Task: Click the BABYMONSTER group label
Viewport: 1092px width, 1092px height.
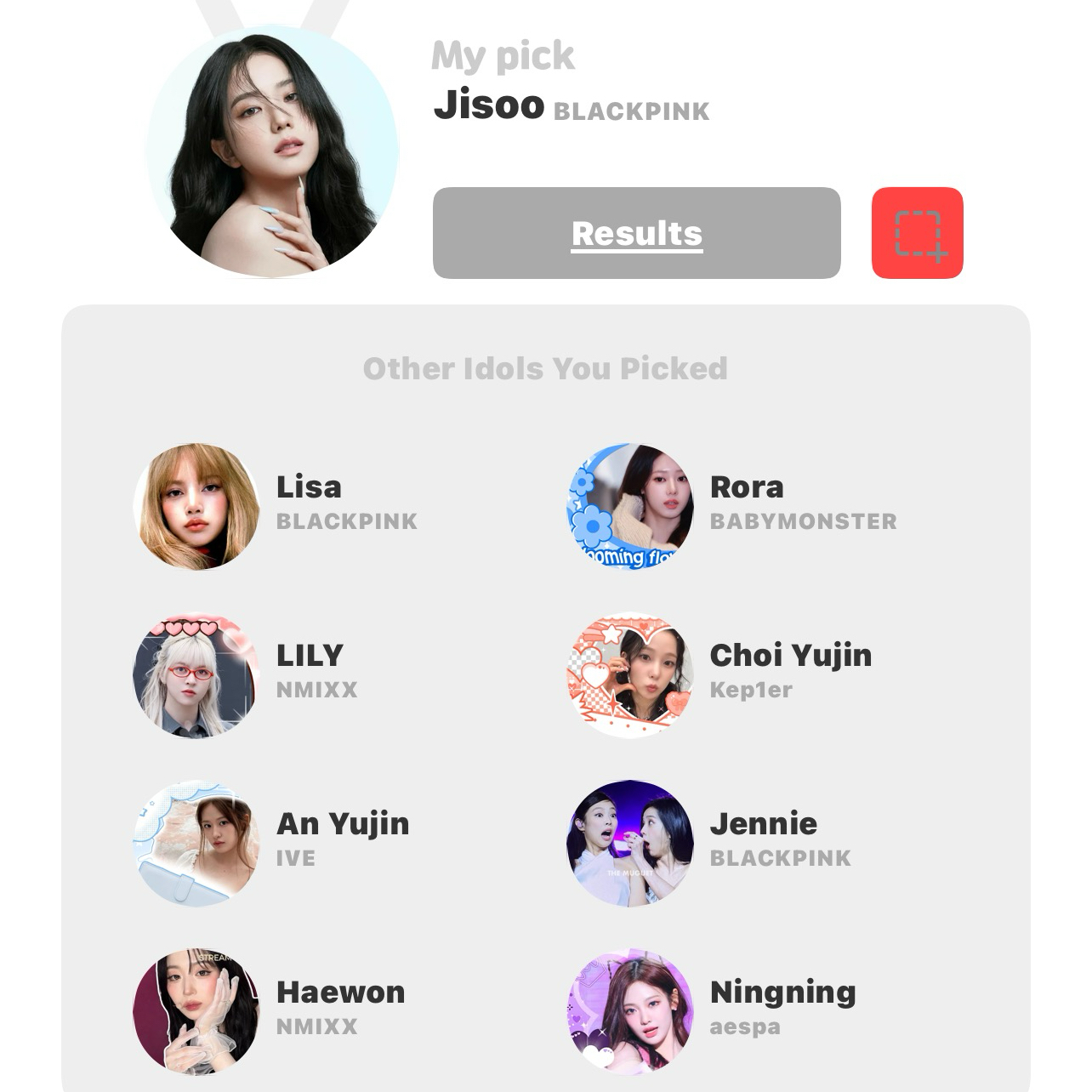Action: [x=804, y=521]
